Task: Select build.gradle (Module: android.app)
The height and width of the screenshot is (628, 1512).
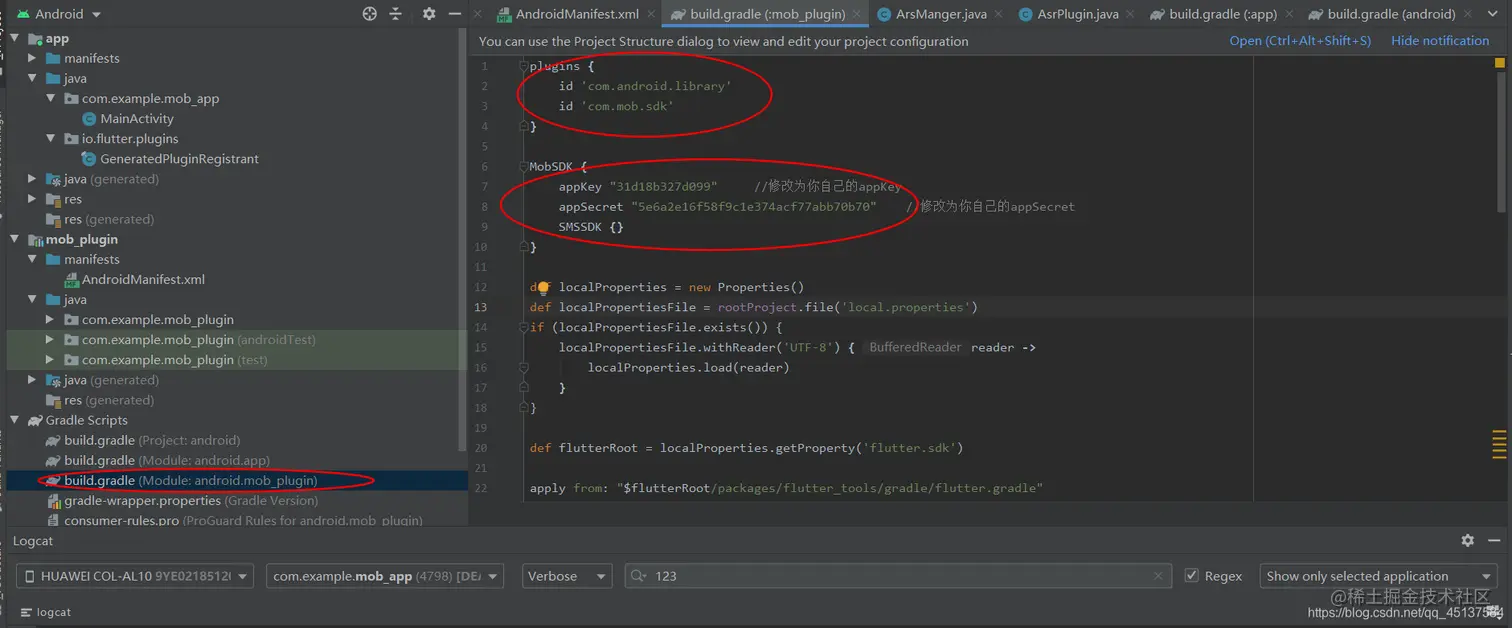Action: [x=167, y=461]
